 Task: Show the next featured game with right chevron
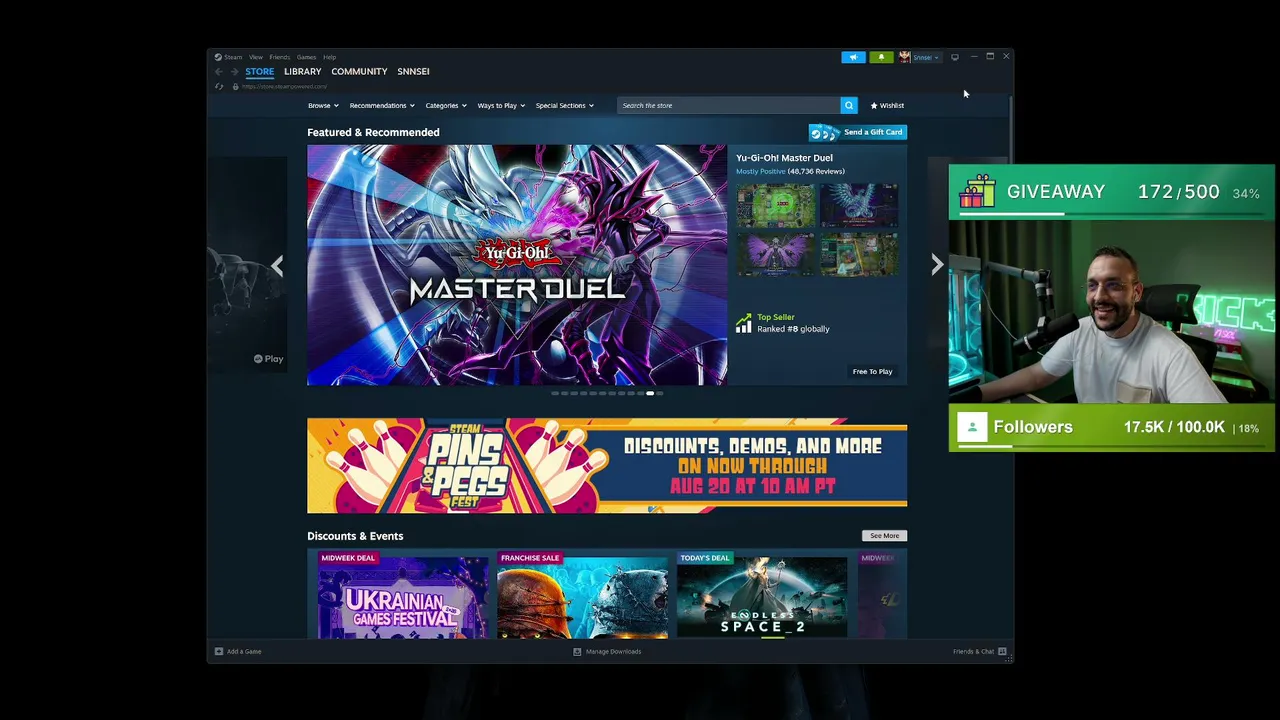937,265
